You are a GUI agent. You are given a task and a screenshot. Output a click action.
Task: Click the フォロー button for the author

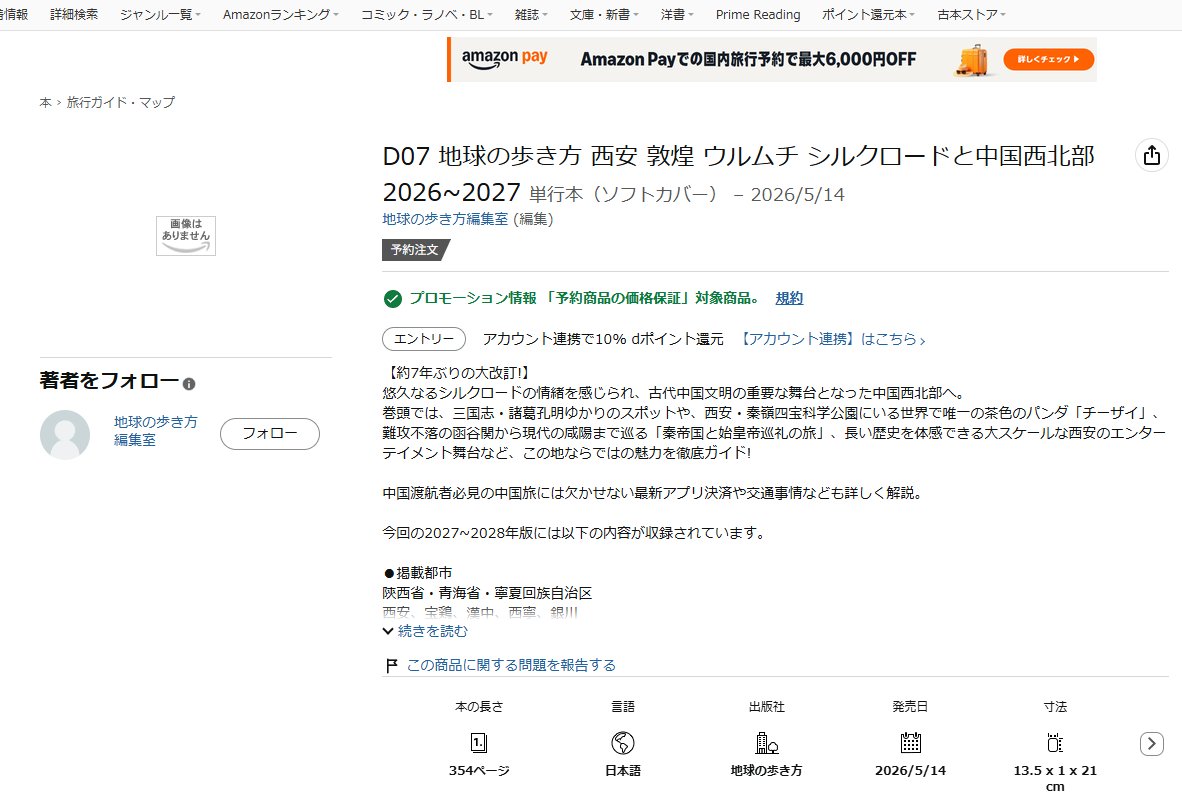(270, 434)
